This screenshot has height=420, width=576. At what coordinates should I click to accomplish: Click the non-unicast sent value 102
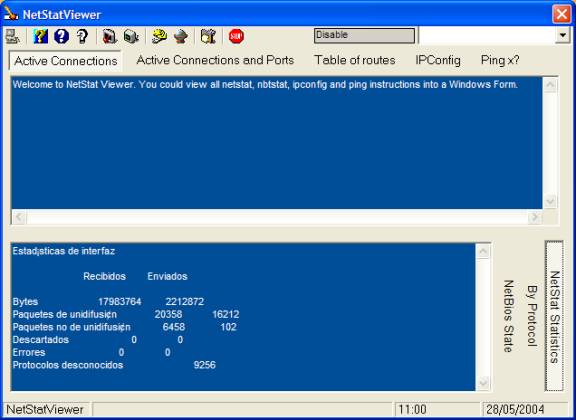coord(228,327)
